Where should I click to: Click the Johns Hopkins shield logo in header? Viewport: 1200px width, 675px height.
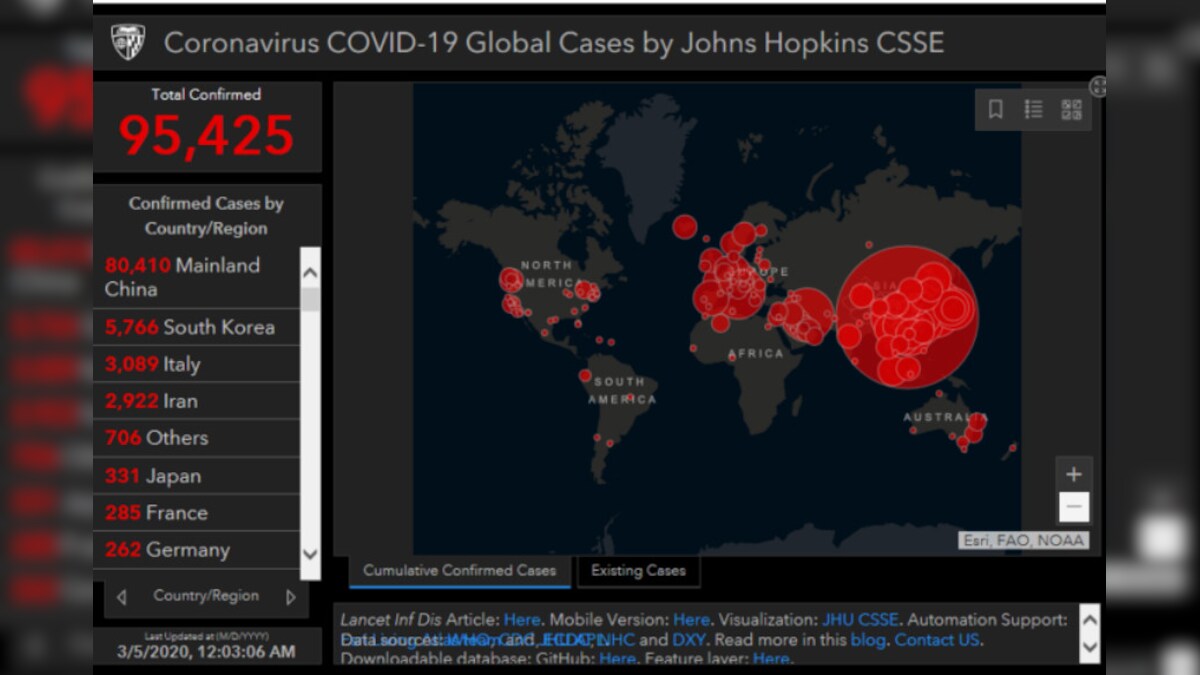129,42
